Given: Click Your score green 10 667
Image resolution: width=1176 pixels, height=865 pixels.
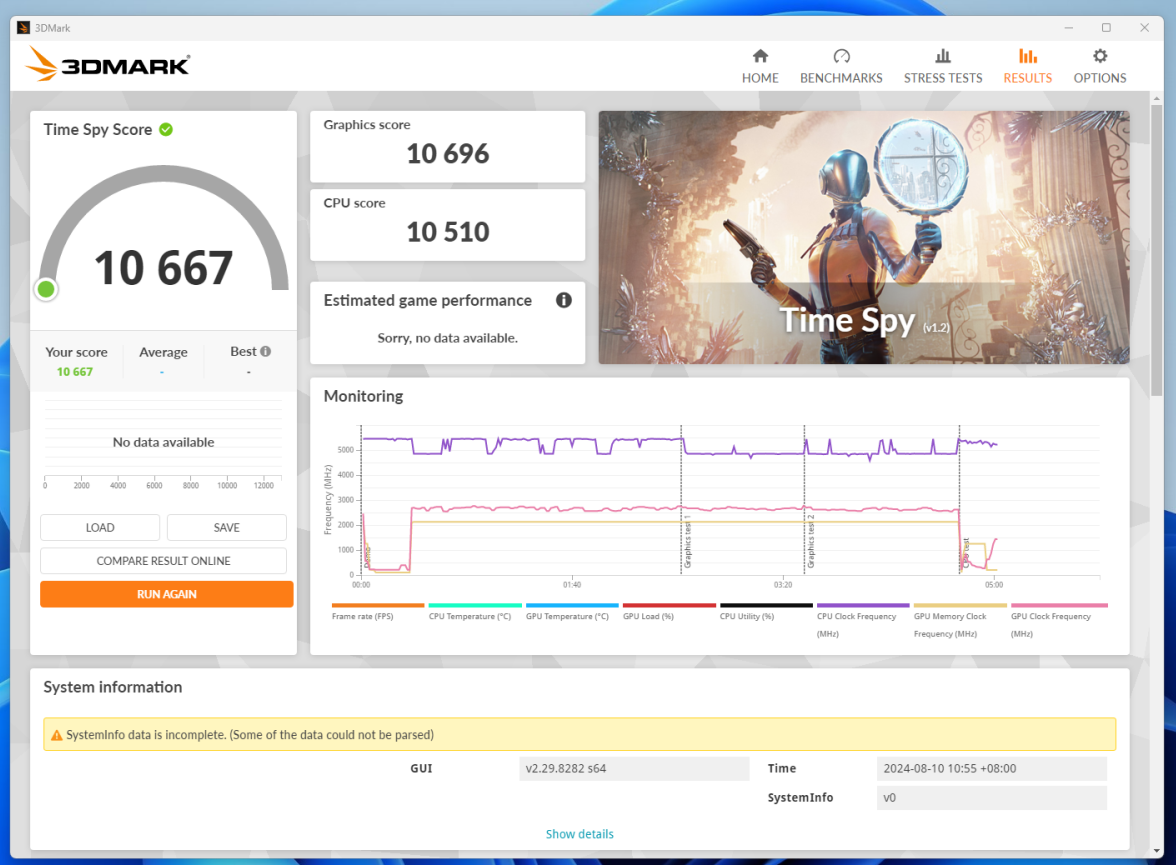Looking at the screenshot, I should click(x=75, y=371).
